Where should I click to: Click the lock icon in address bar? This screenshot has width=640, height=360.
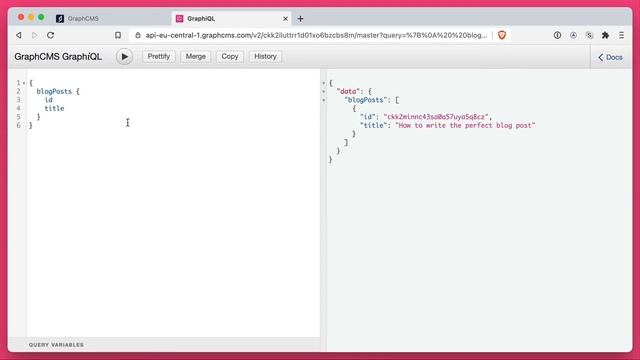tap(138, 36)
